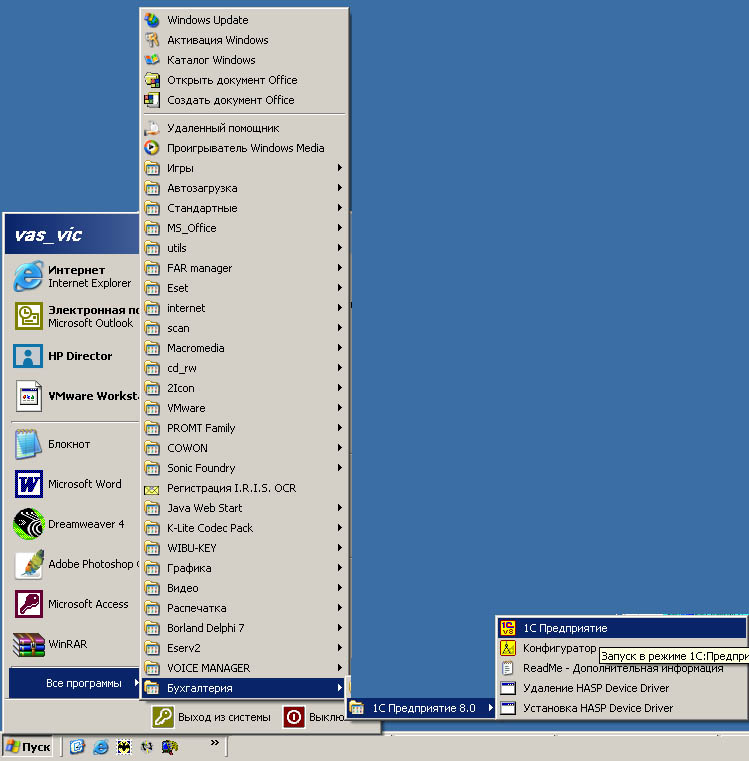Viewport: 749px width, 761px height.
Task: Open the VMware program folder
Action: click(x=244, y=408)
